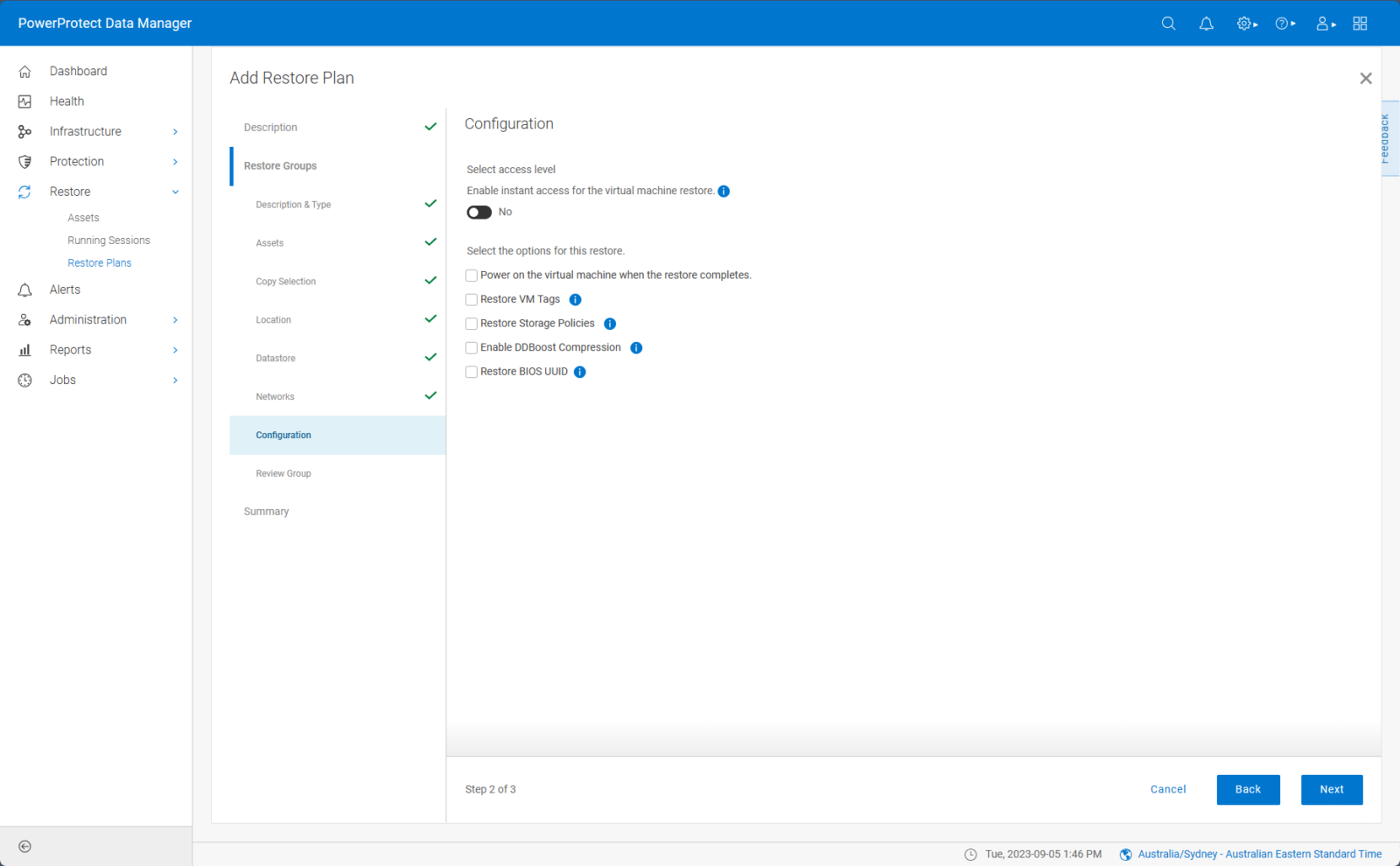Enable instant access for virtual machine restore
The image size is (1400, 866).
(479, 212)
